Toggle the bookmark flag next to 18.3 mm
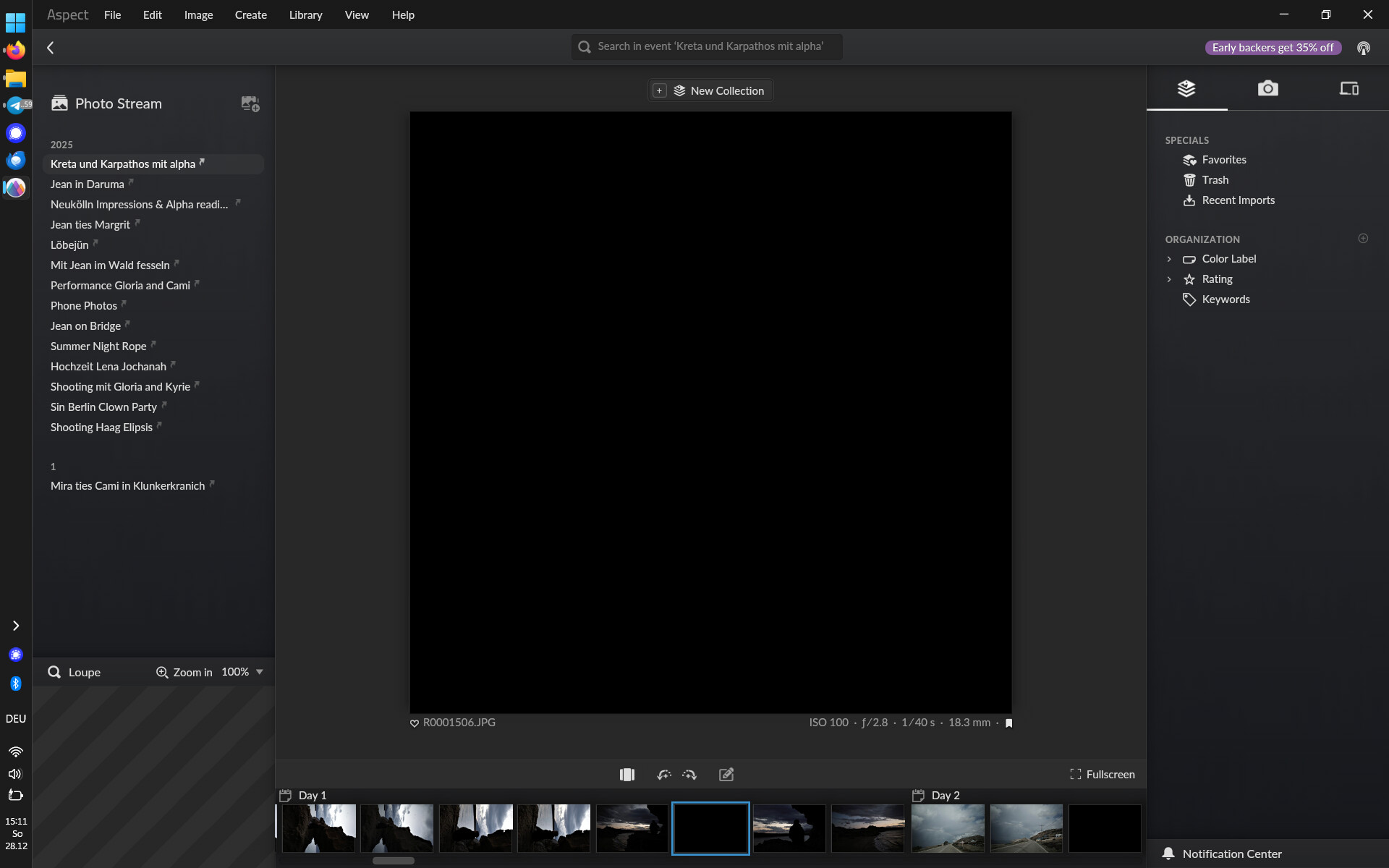This screenshot has width=1389, height=868. 1009,723
